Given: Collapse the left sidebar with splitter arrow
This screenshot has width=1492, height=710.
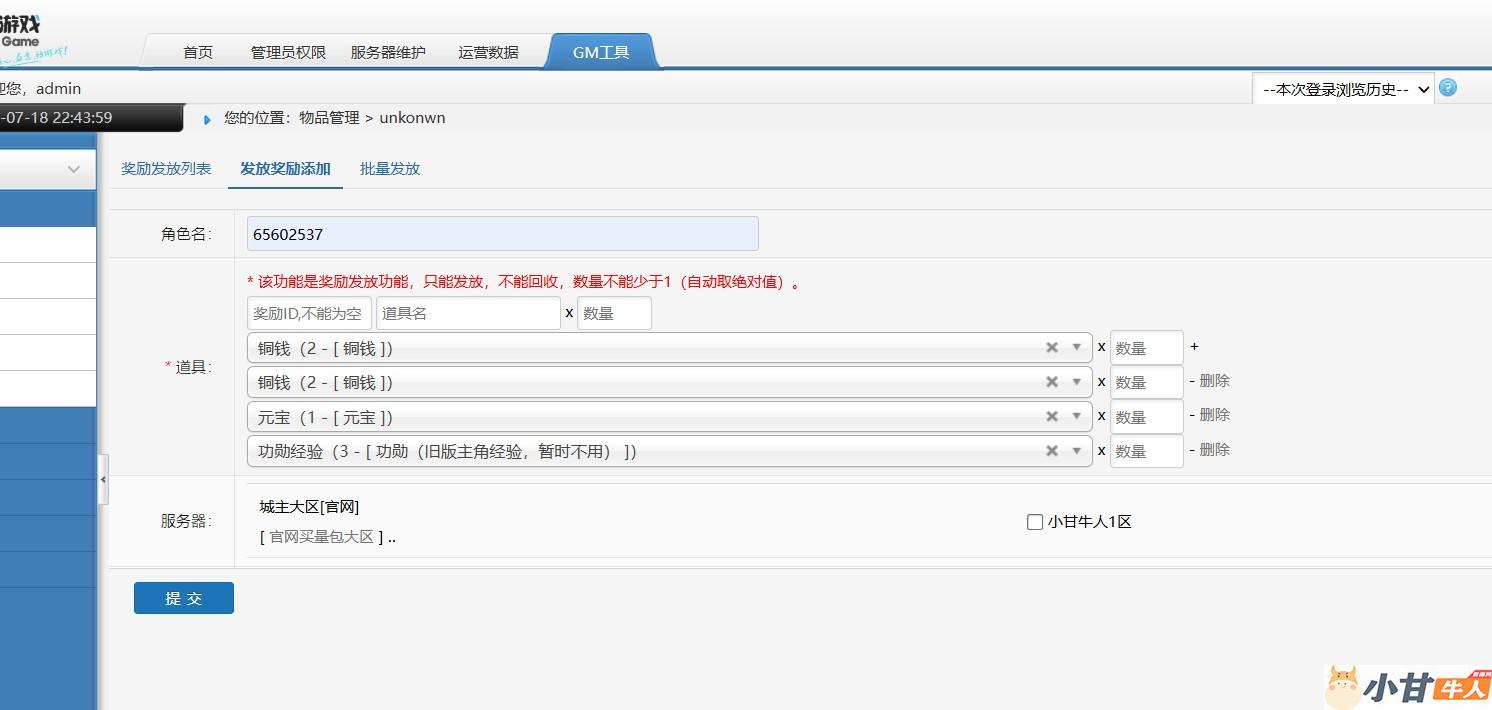Looking at the screenshot, I should (103, 480).
